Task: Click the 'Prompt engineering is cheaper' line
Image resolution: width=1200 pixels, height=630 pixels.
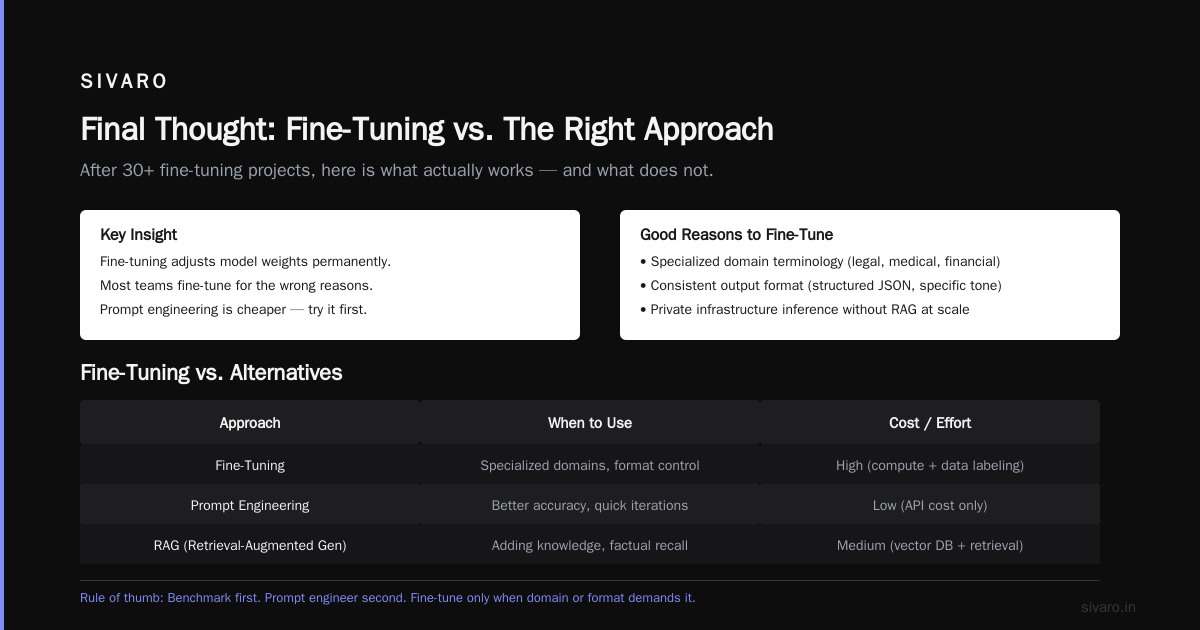Action: coord(234,310)
